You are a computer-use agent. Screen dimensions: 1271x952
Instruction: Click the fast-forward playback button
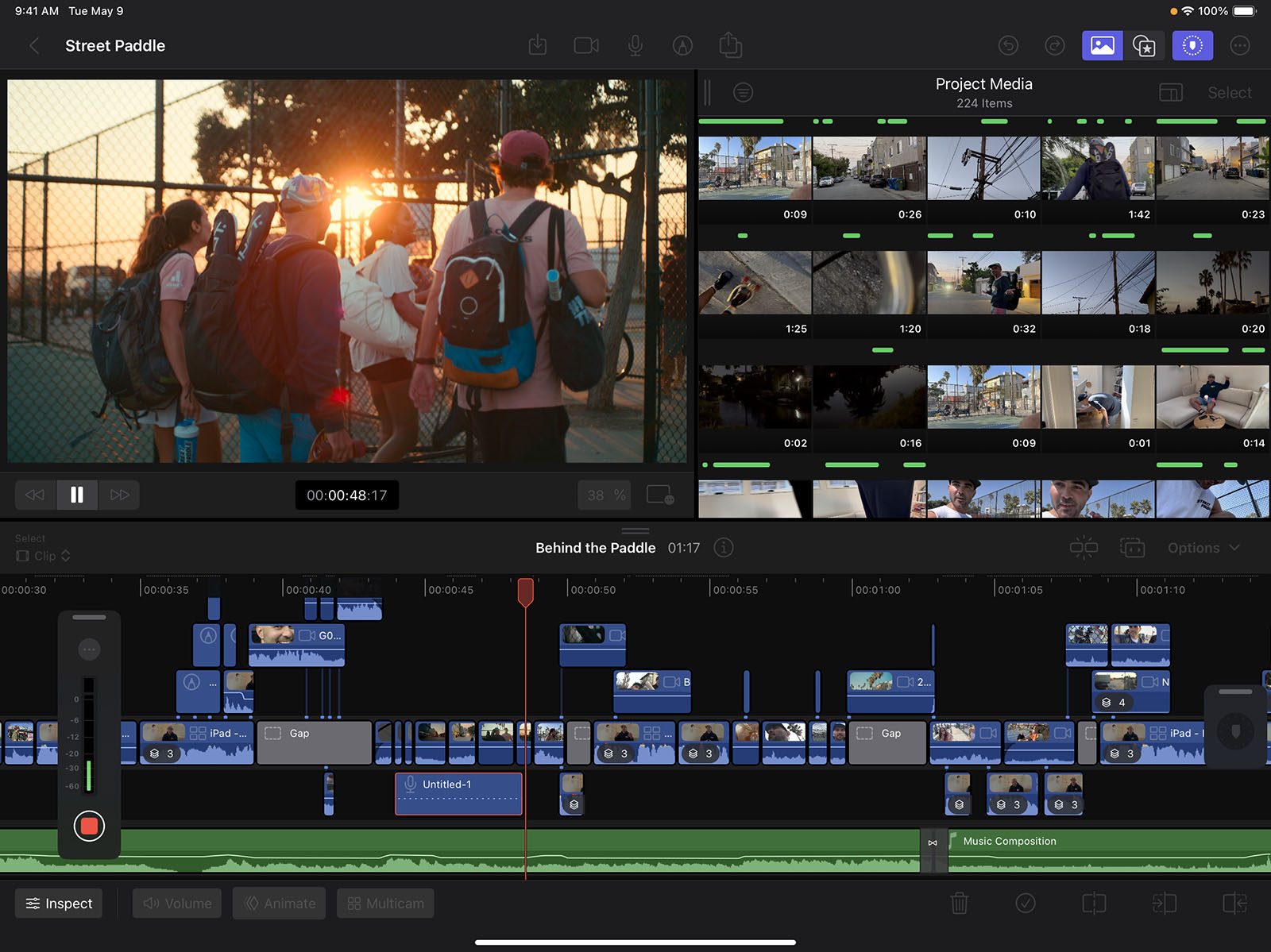119,495
